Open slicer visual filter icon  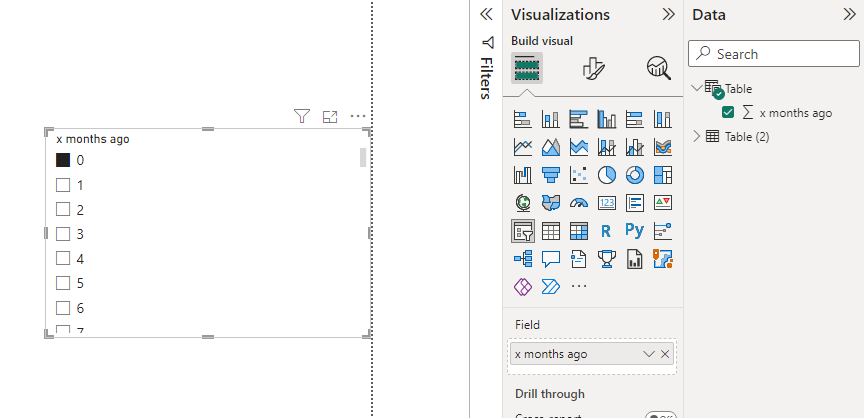(x=301, y=116)
